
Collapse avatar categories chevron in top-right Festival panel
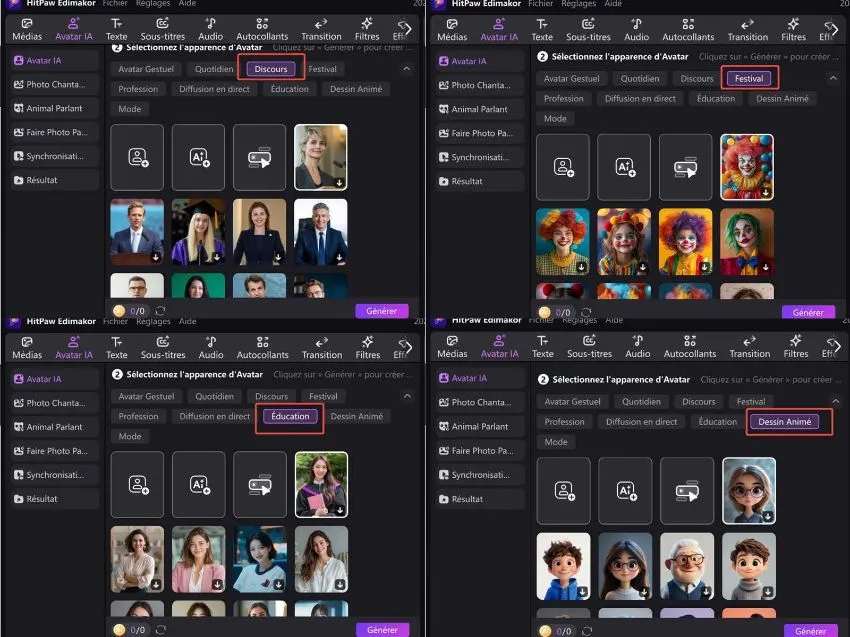coord(833,78)
